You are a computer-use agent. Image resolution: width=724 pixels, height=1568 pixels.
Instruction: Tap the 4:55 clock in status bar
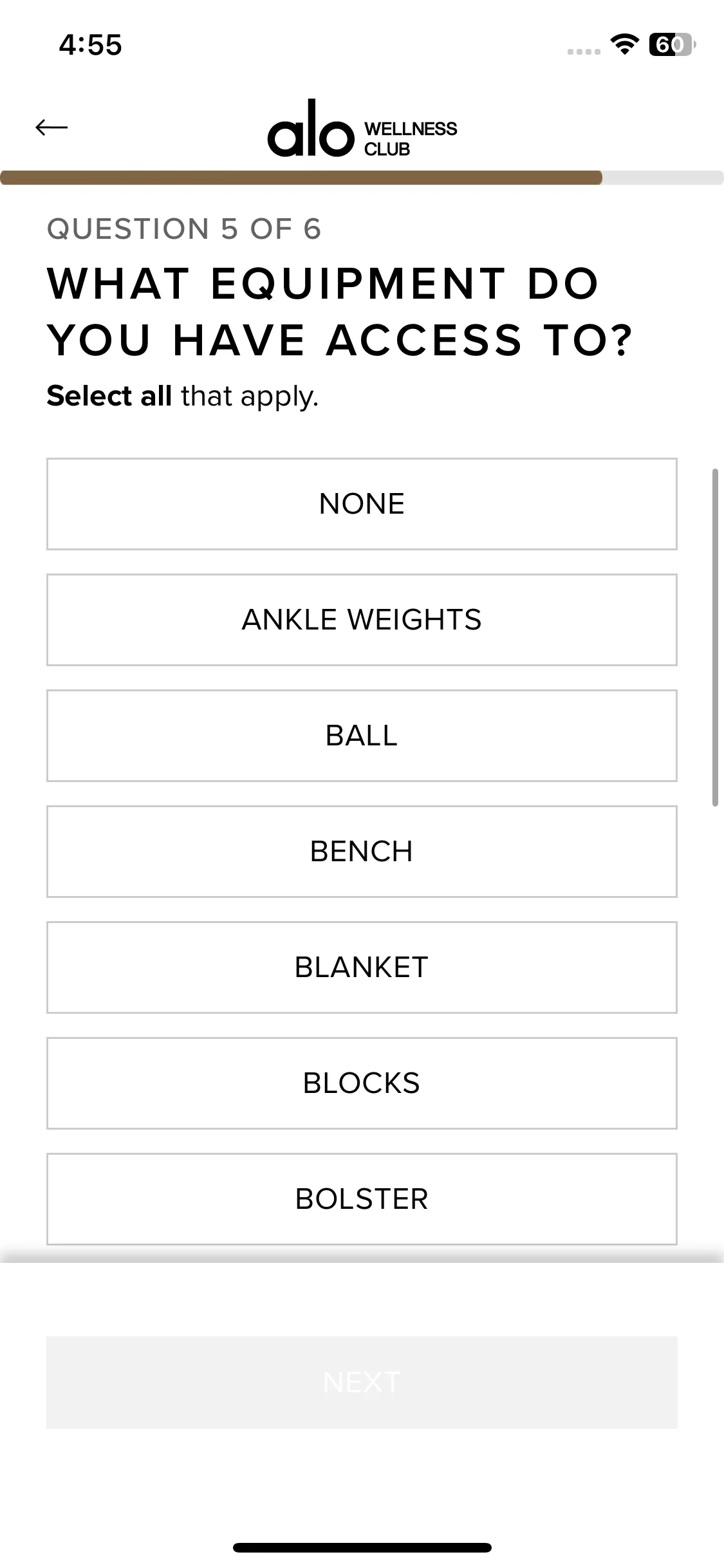click(90, 45)
